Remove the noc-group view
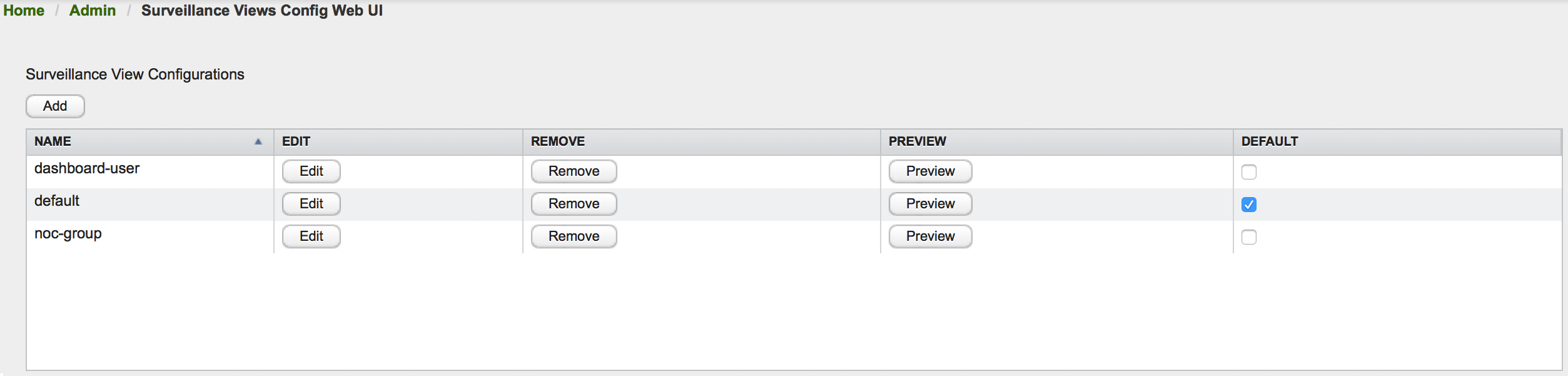Screen dimensions: 1568x376 click(x=573, y=236)
